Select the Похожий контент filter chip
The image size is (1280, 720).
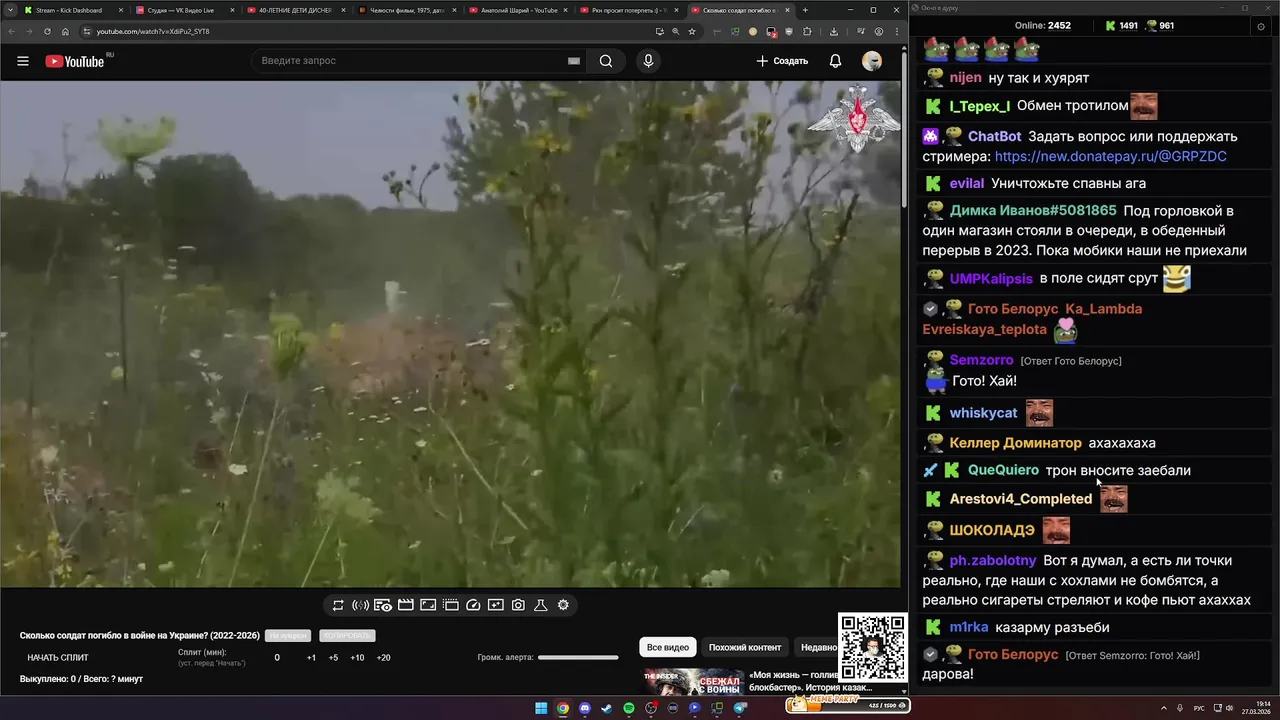point(745,647)
